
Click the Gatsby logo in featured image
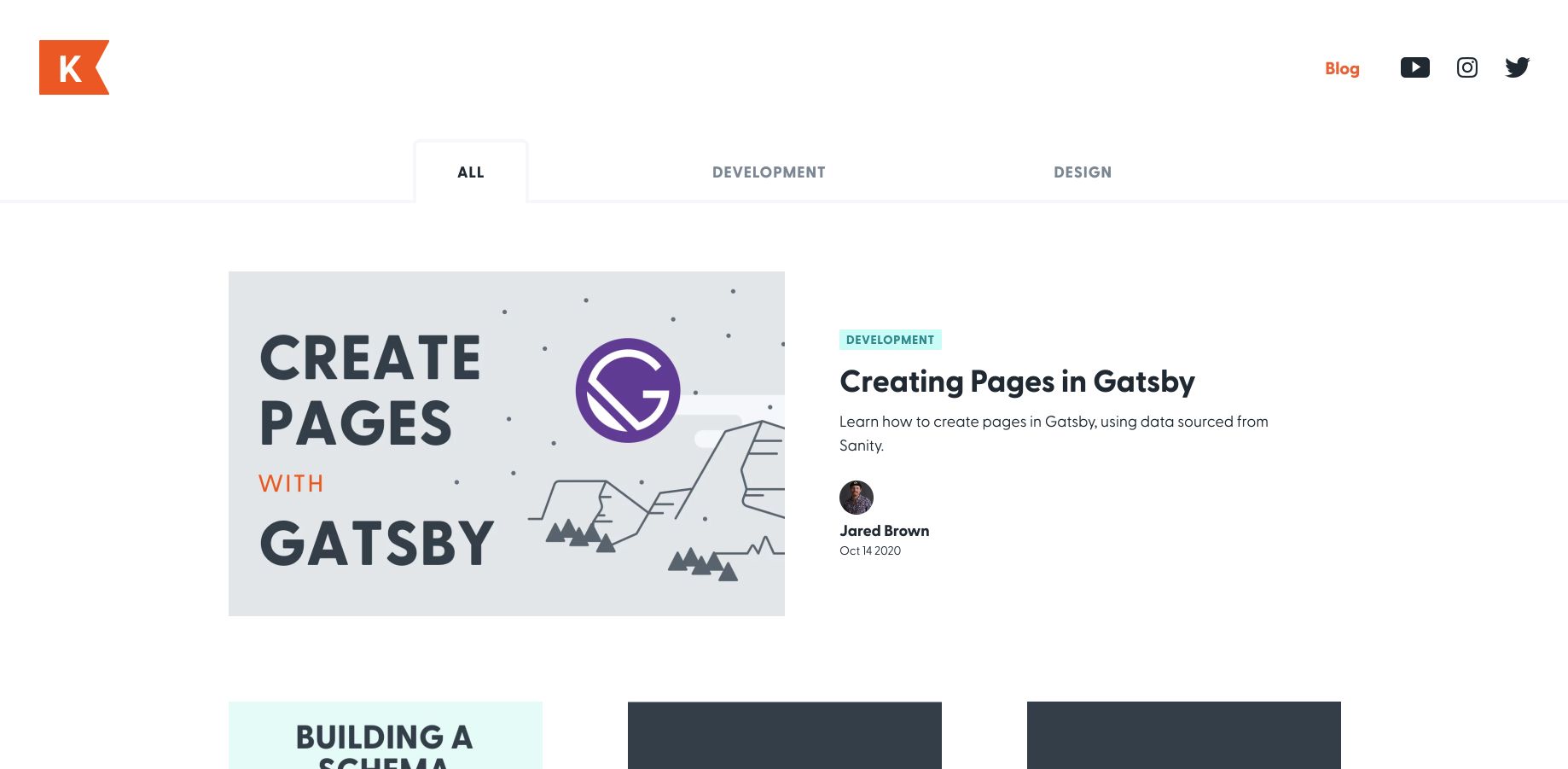click(x=628, y=390)
